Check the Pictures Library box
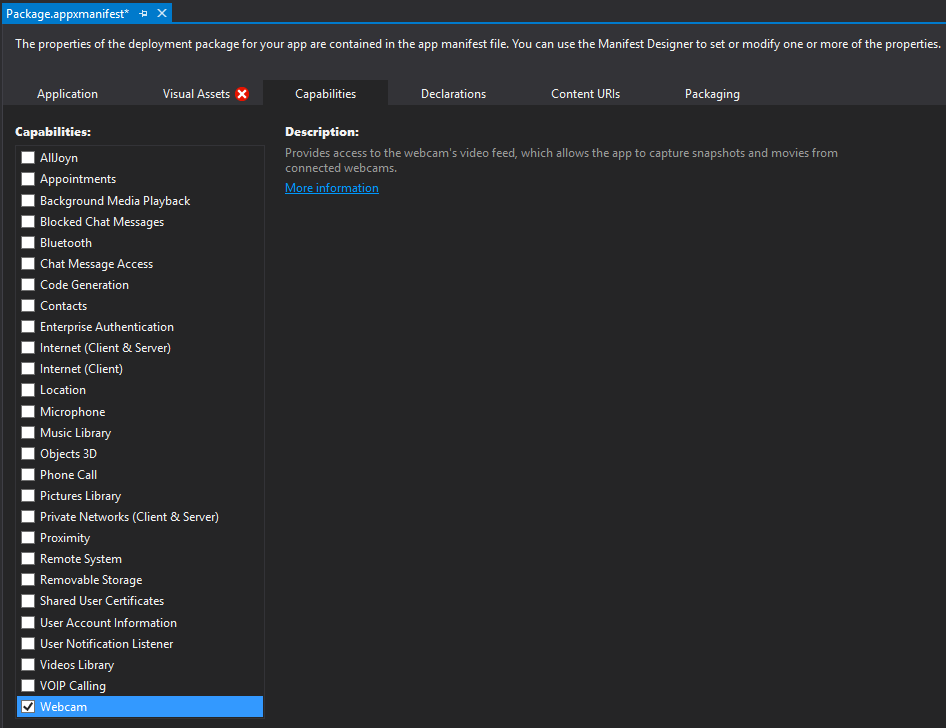 (x=28, y=496)
